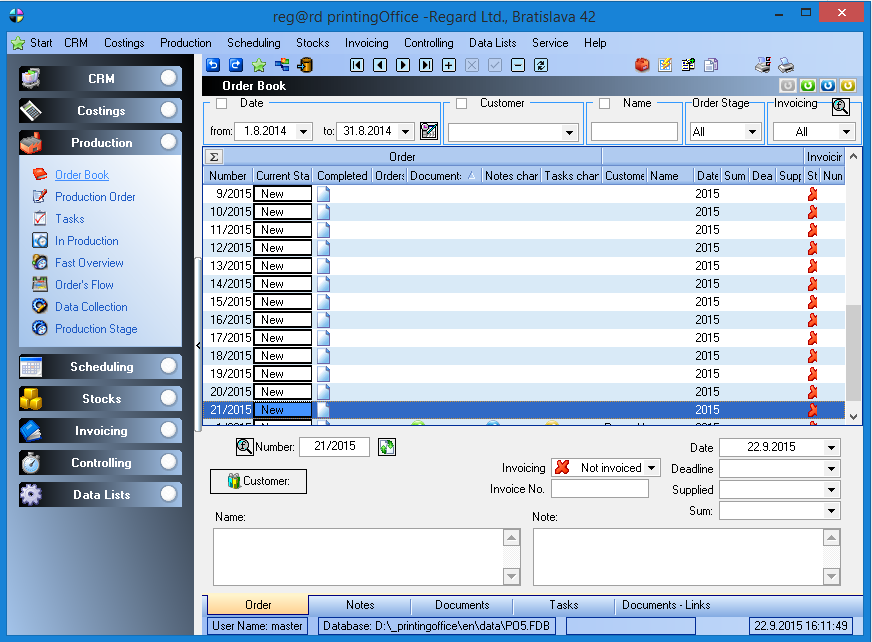Click the printer icon in the toolbar

(x=786, y=65)
